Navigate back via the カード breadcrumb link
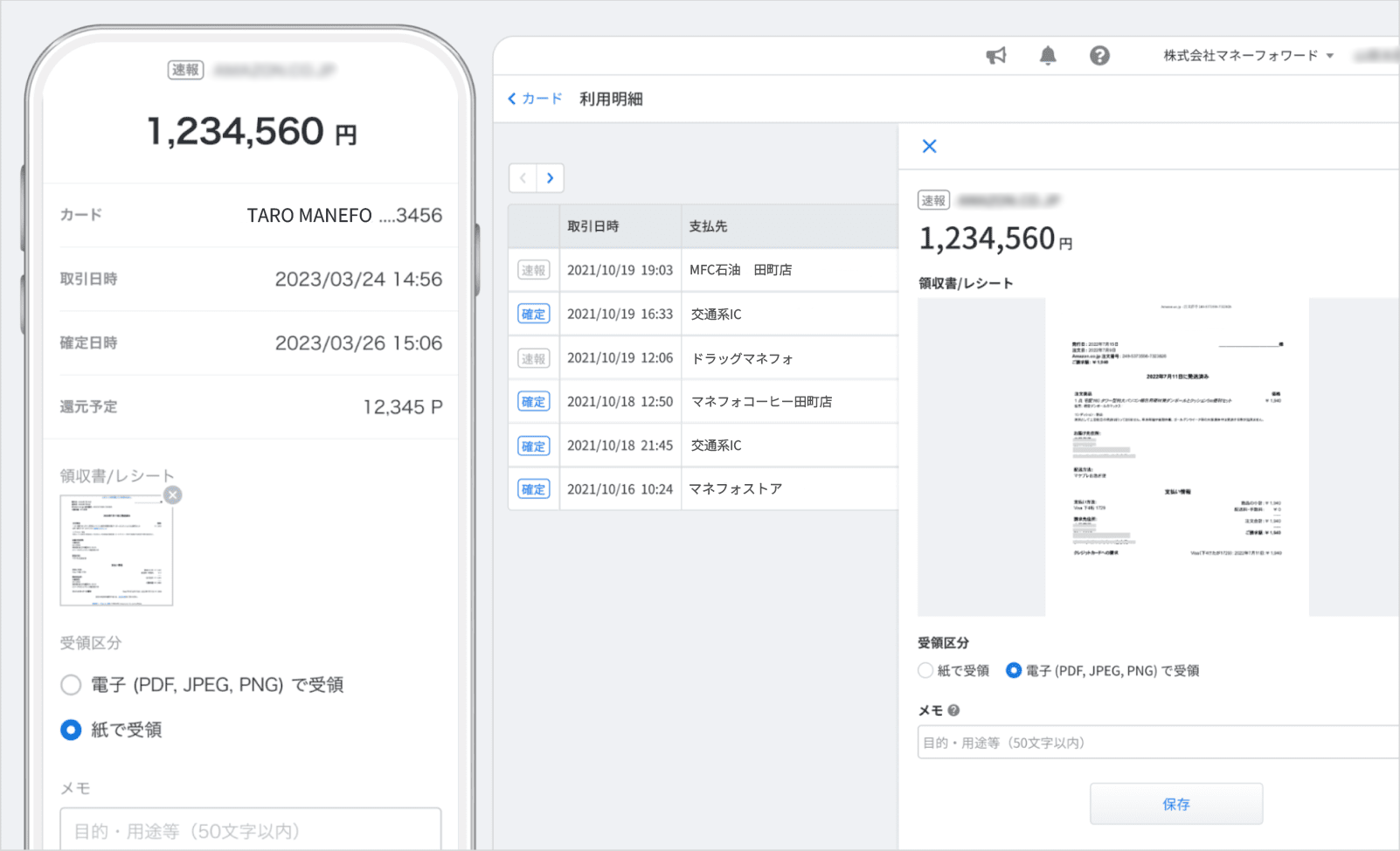1400x851 pixels. point(535,99)
